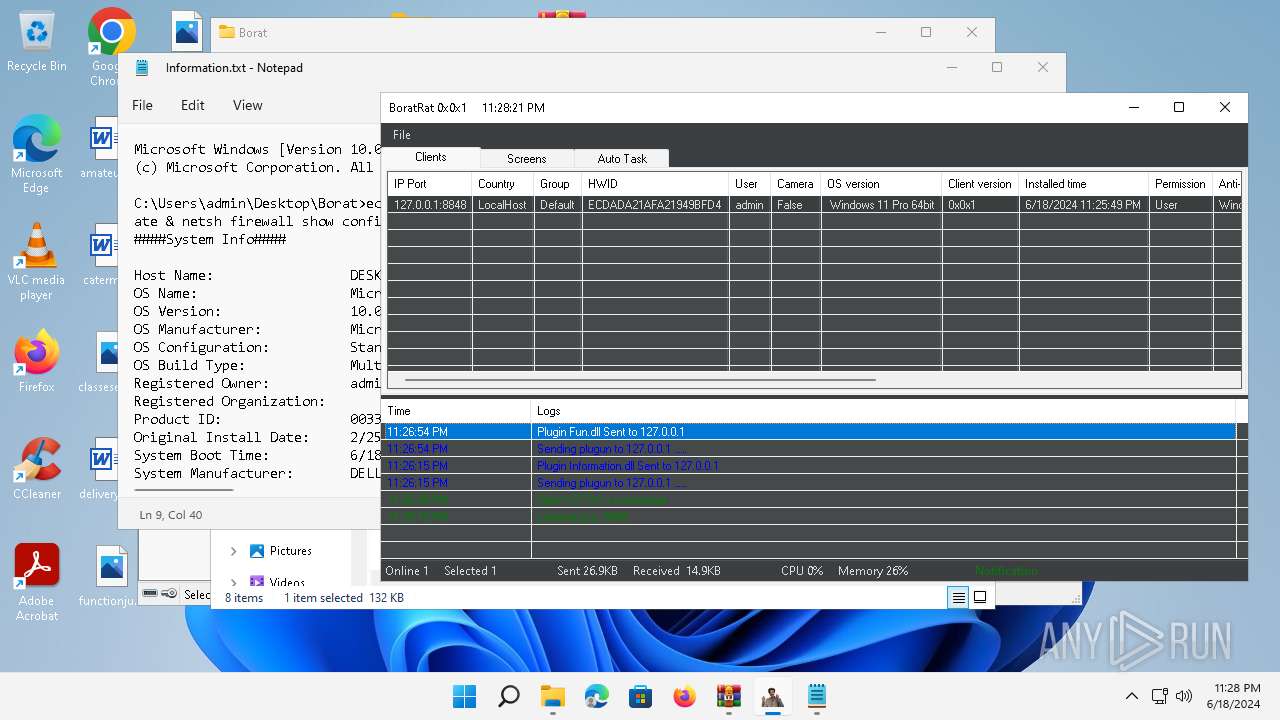
Task: Open WinRAR from the taskbar
Action: (x=728, y=696)
